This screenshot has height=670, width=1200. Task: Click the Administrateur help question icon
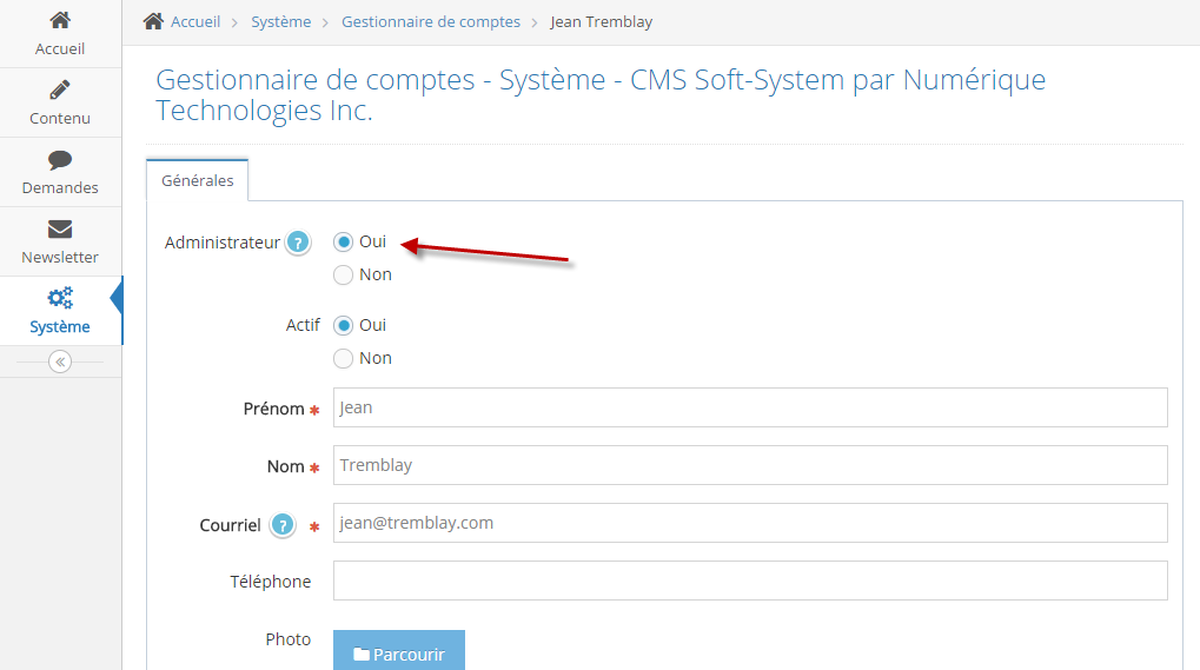[297, 242]
